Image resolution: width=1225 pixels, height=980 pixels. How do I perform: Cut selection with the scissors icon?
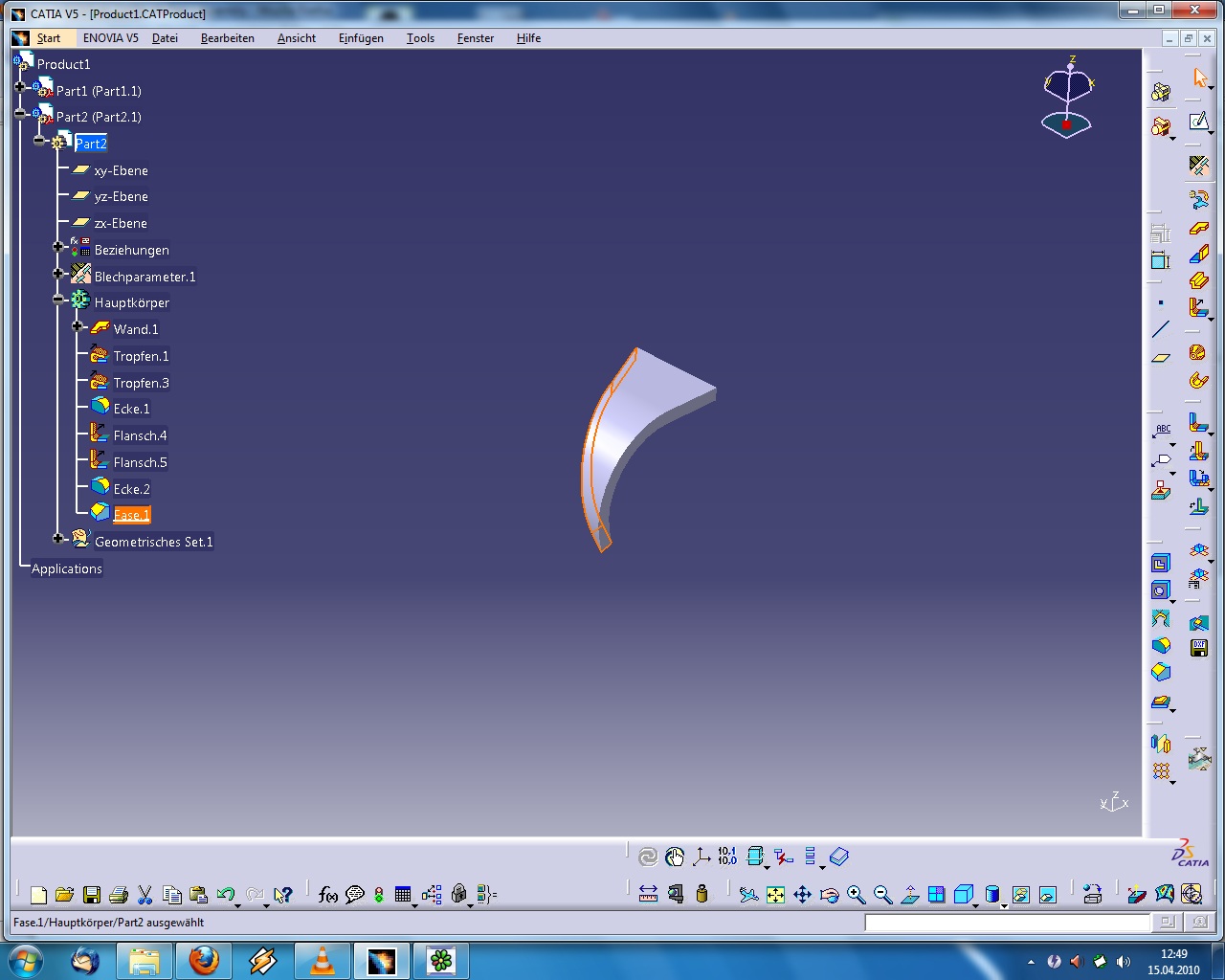(145, 895)
